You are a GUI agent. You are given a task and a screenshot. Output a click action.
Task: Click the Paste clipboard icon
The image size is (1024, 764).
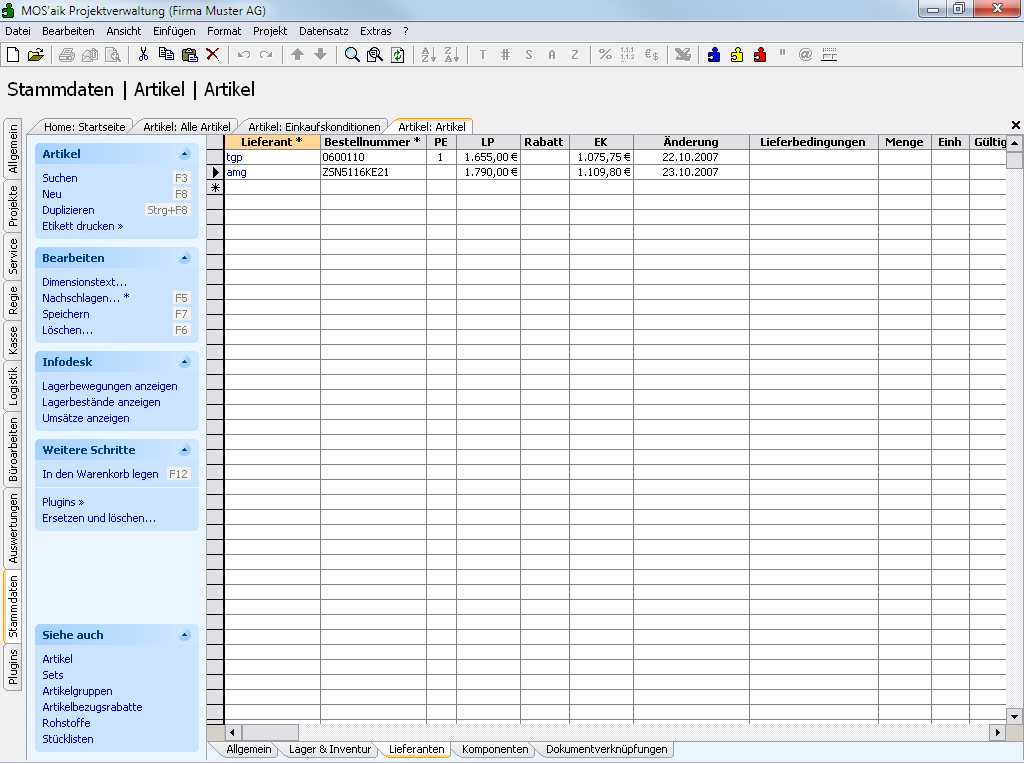pos(189,55)
